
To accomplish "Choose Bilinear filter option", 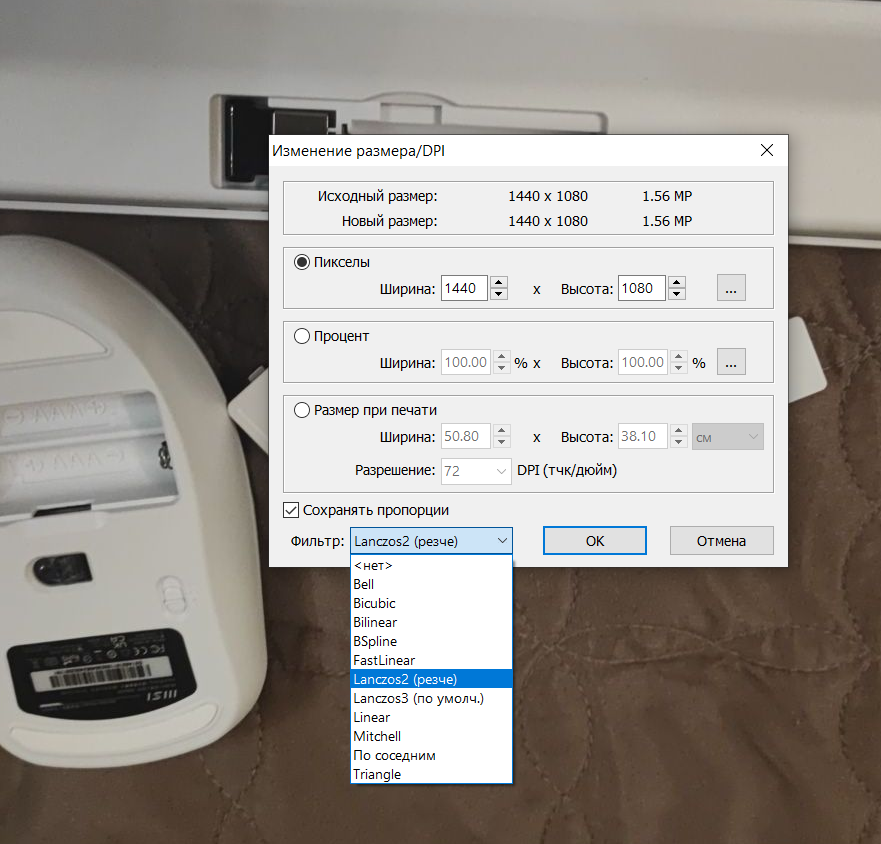I will point(431,623).
